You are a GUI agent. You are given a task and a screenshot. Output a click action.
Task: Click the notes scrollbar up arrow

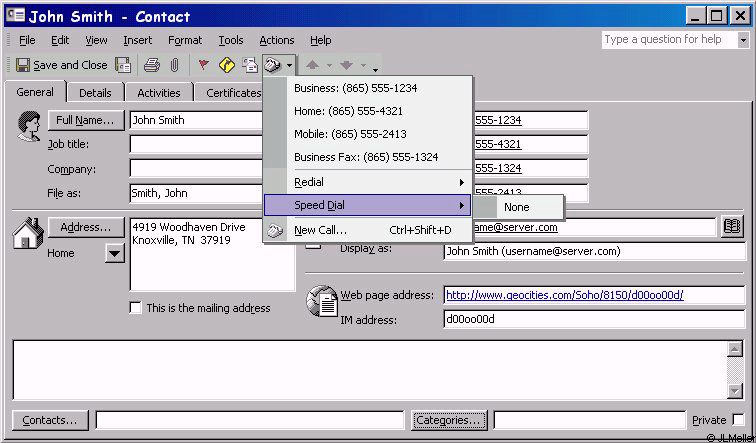(734, 349)
